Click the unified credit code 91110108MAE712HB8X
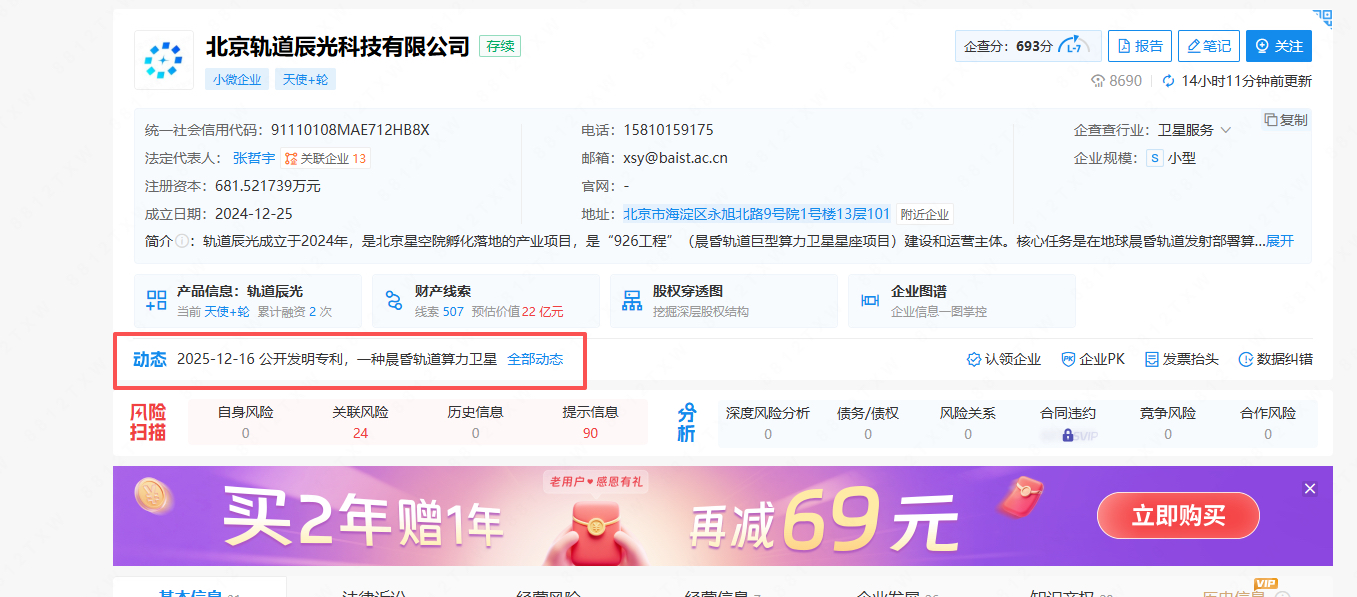The width and height of the screenshot is (1357, 597). point(350,130)
